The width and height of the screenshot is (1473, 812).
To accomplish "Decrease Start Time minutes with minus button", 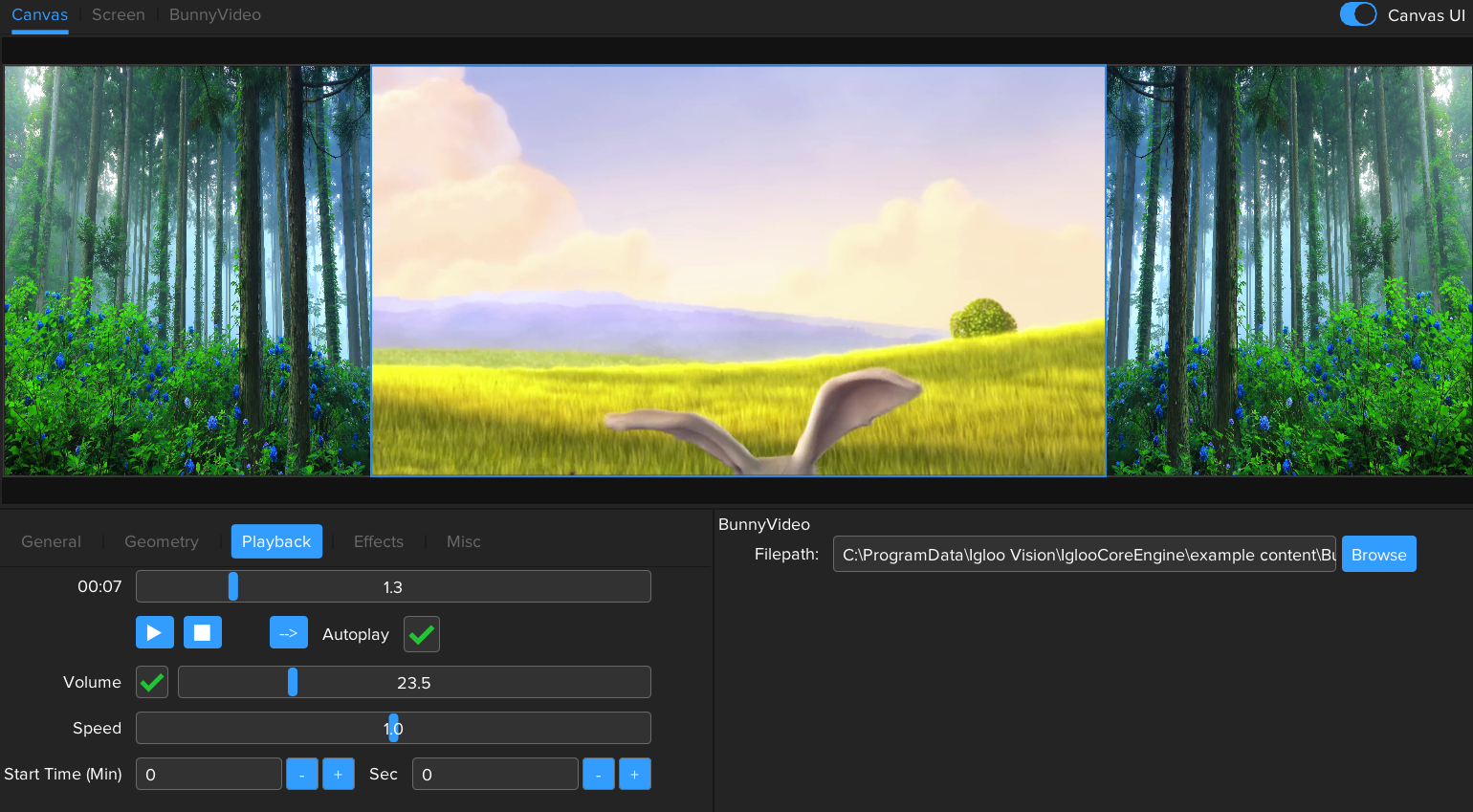I will [302, 774].
